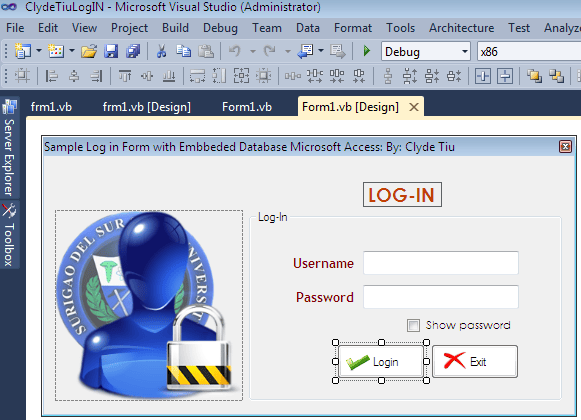This screenshot has height=420, width=581.
Task: Open the View menu
Action: click(84, 28)
